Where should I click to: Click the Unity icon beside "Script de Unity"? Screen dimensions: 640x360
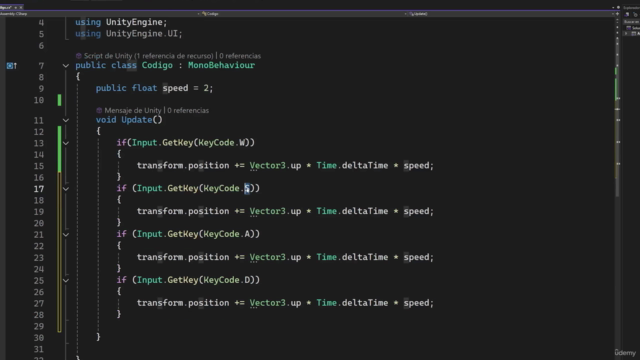tap(79, 56)
